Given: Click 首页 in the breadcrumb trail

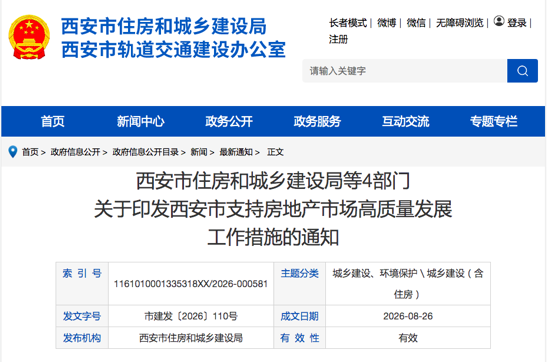Looking at the screenshot, I should pos(30,152).
